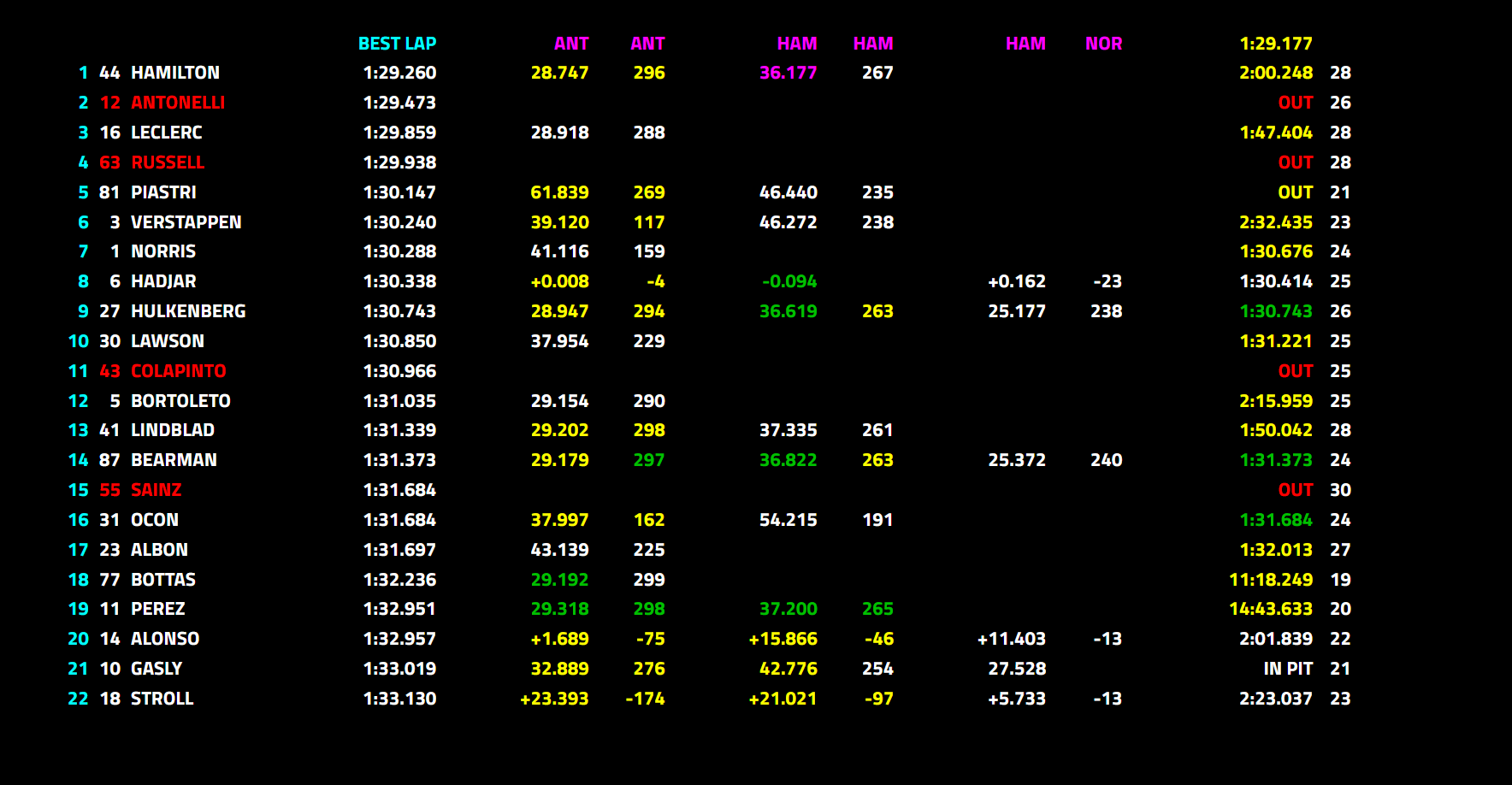Select SAINZ lap count 30
This screenshot has height=785, width=1512.
(1340, 490)
